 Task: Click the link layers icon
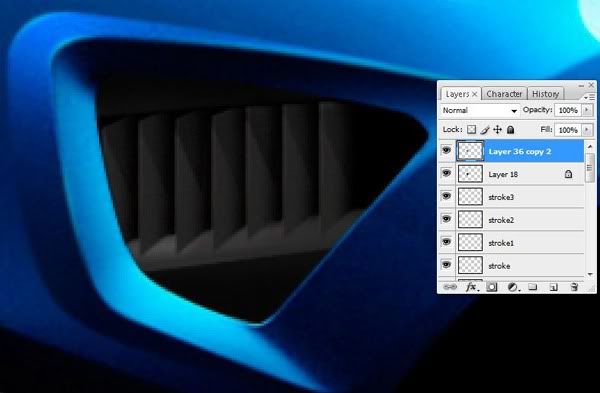(x=450, y=287)
